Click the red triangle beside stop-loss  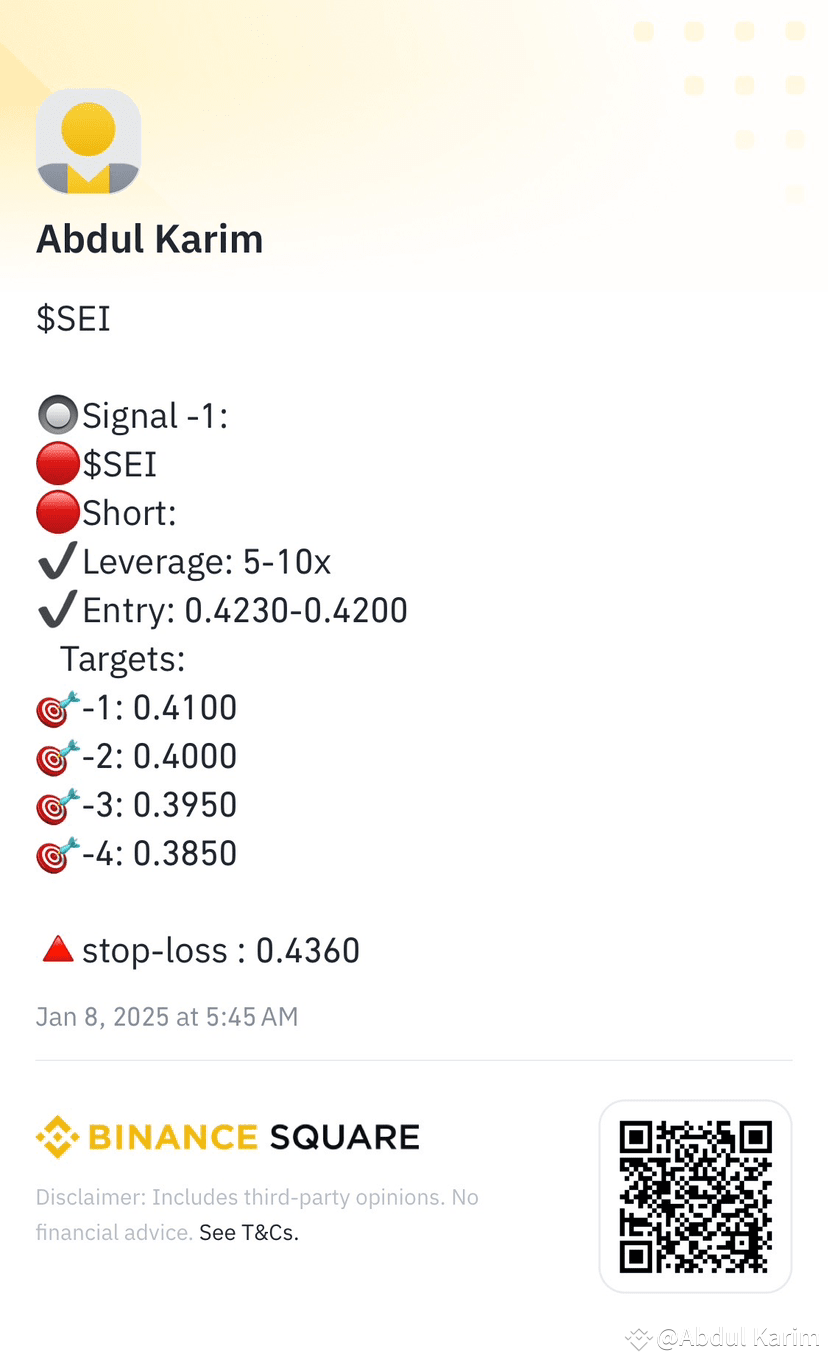point(57,950)
